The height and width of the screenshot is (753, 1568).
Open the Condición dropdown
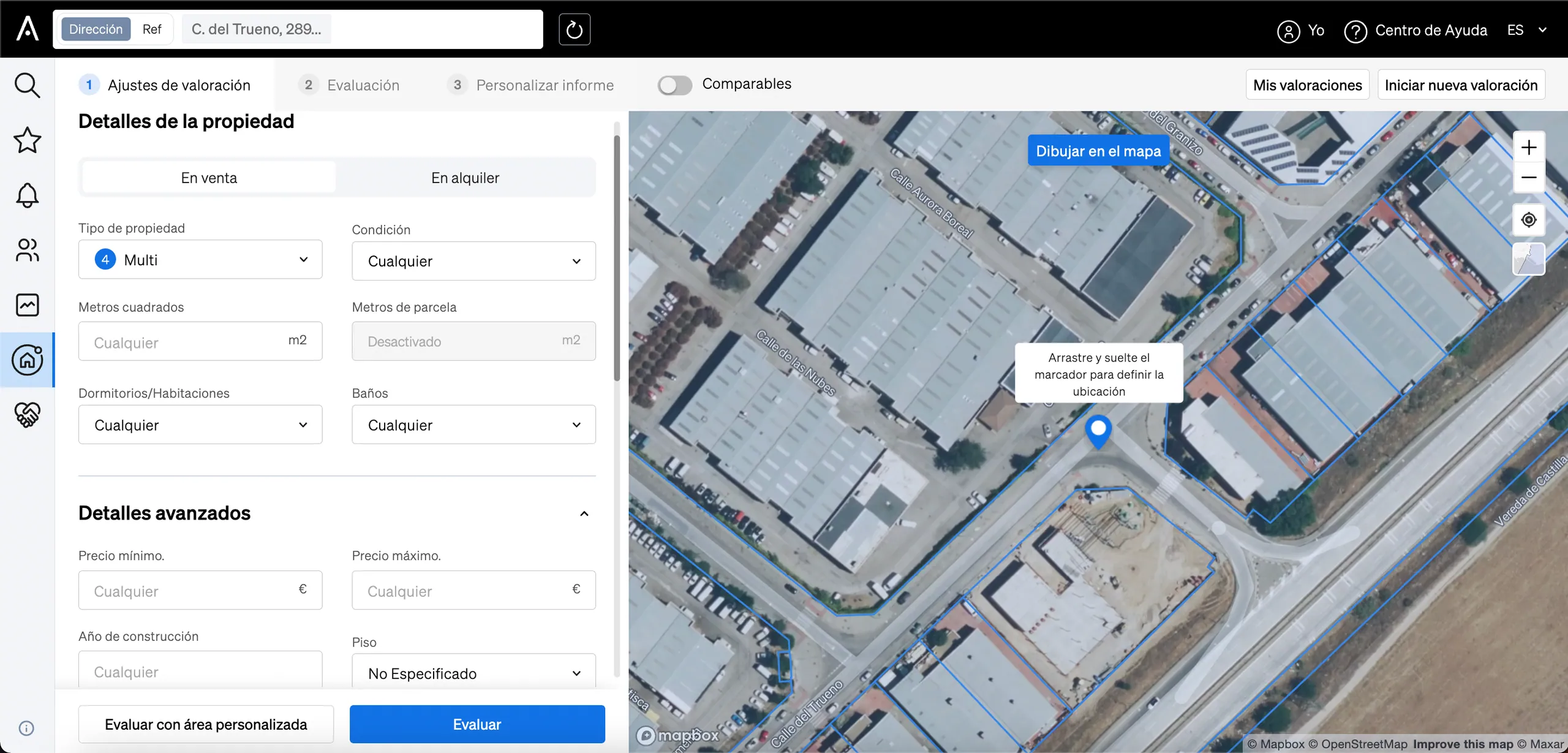[473, 261]
